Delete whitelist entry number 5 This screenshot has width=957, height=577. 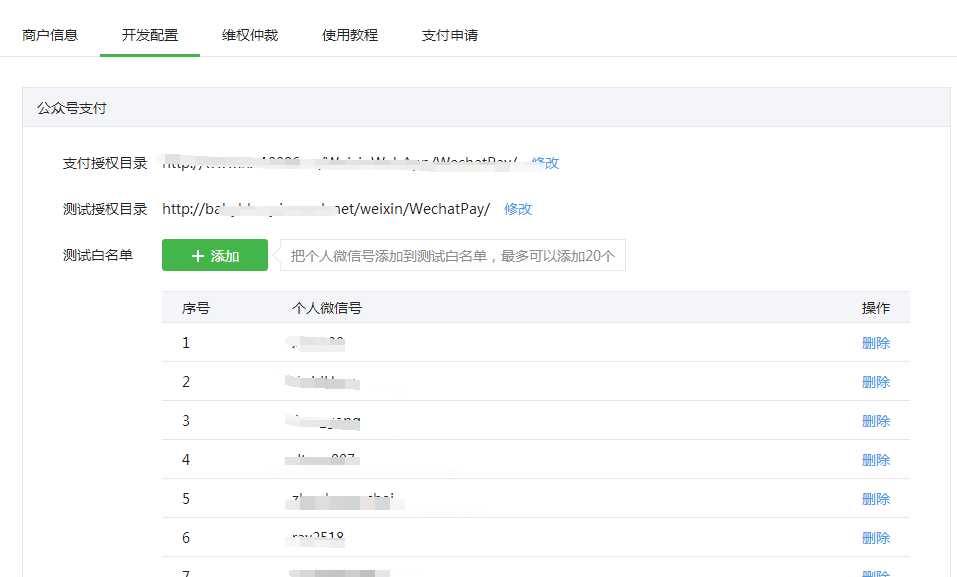[x=876, y=499]
